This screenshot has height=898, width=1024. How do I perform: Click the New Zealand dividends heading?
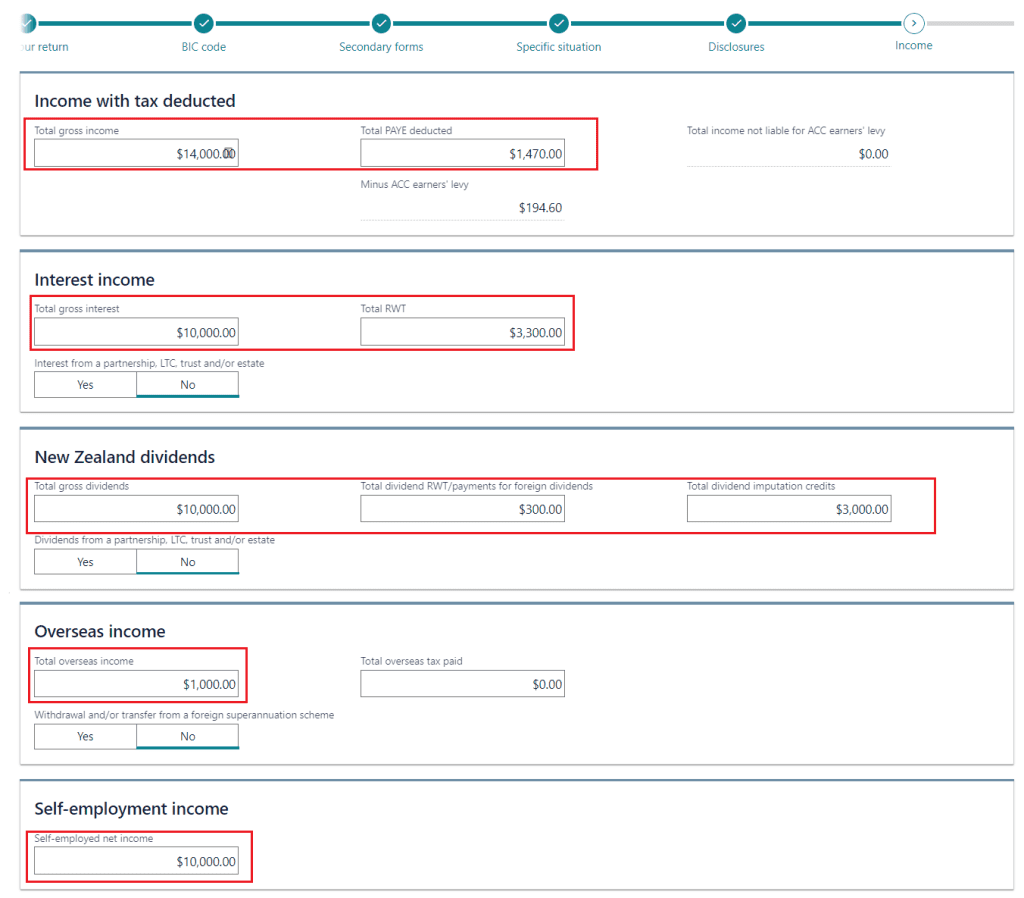tap(125, 457)
